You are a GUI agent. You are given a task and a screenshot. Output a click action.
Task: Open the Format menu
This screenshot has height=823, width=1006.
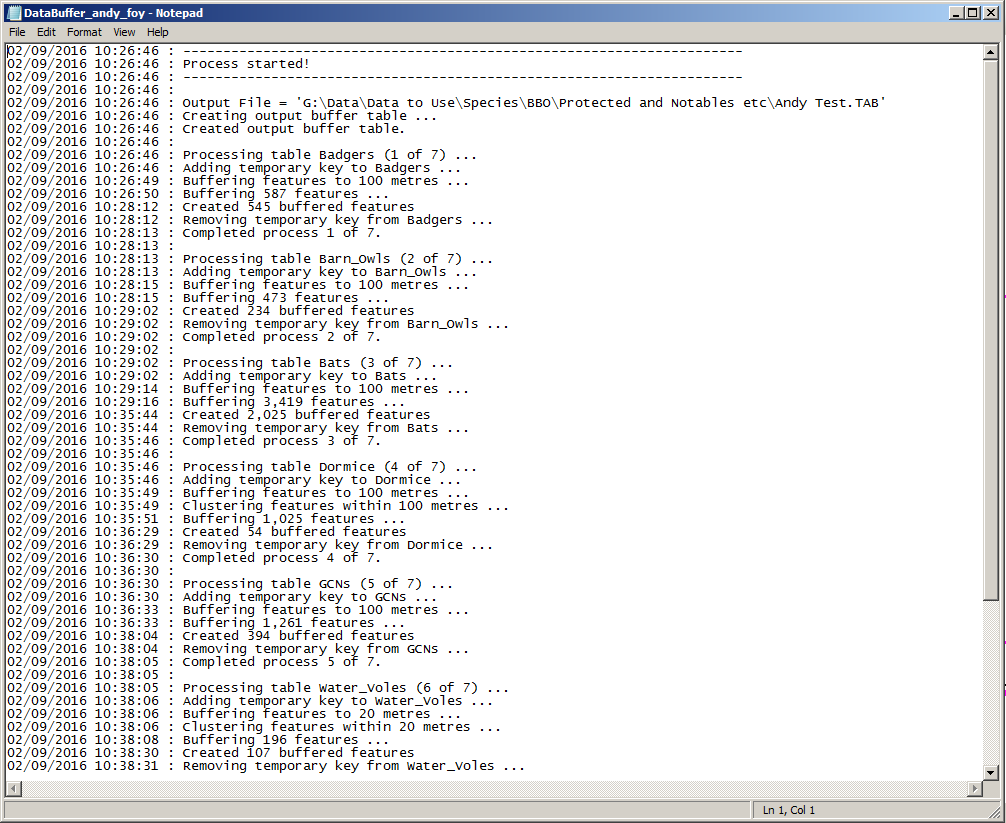coord(84,32)
